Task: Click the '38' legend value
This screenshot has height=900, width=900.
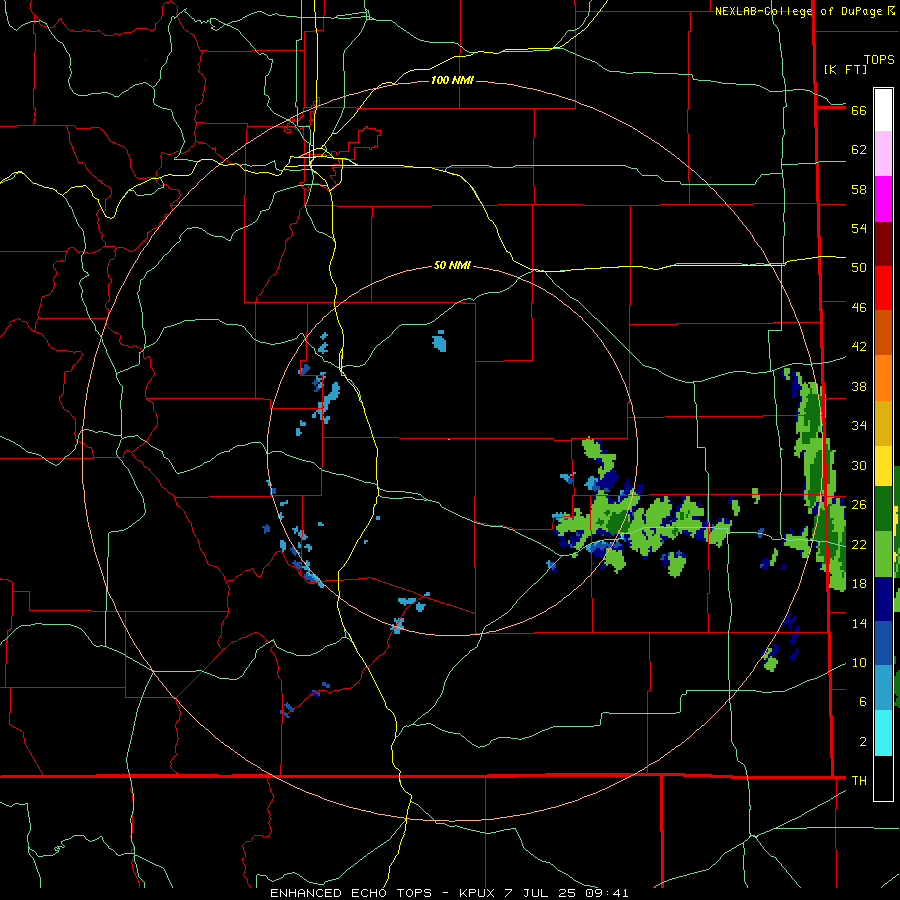Action: coord(859,386)
